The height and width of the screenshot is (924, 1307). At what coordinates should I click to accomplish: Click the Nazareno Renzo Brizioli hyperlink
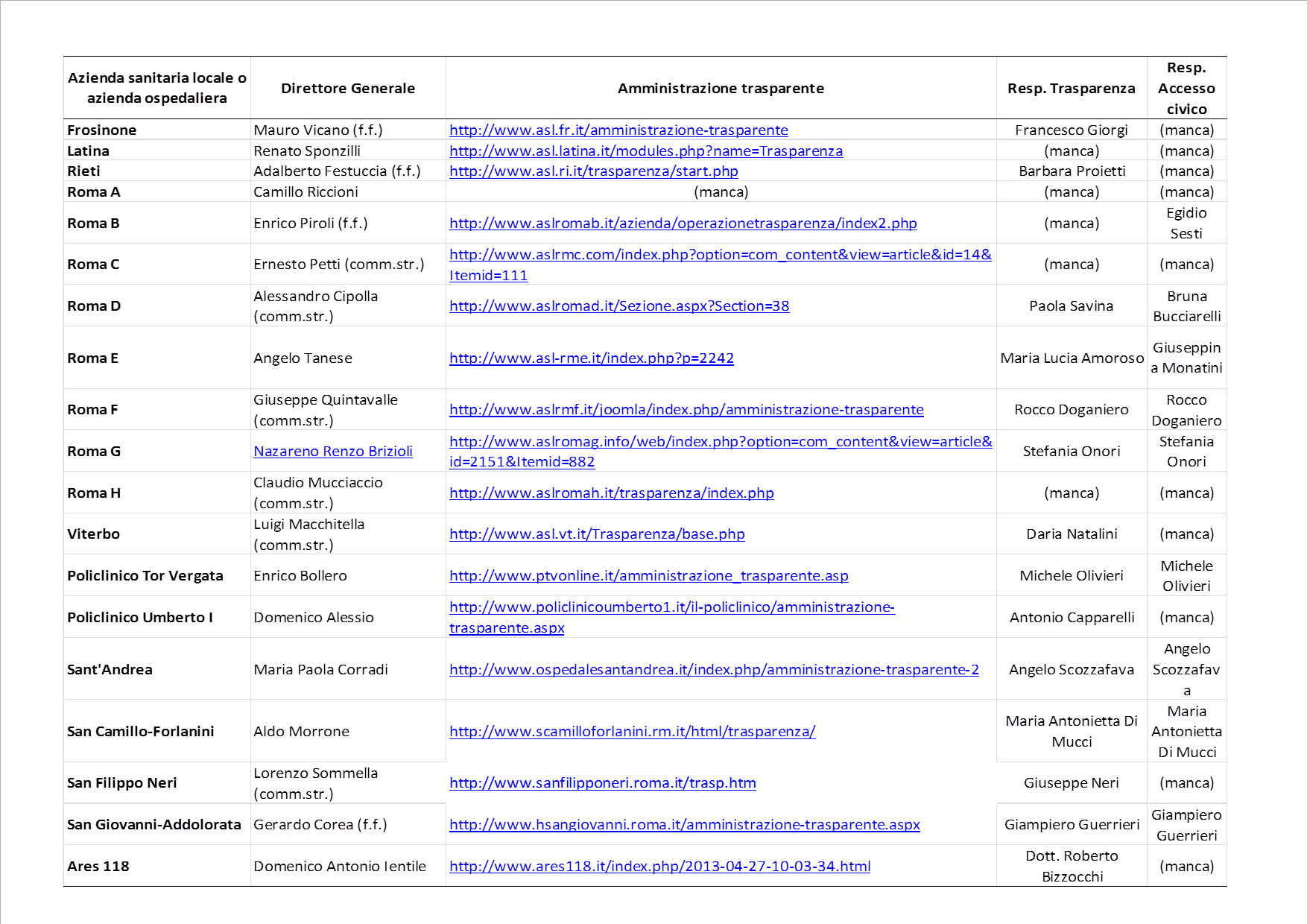pos(333,451)
